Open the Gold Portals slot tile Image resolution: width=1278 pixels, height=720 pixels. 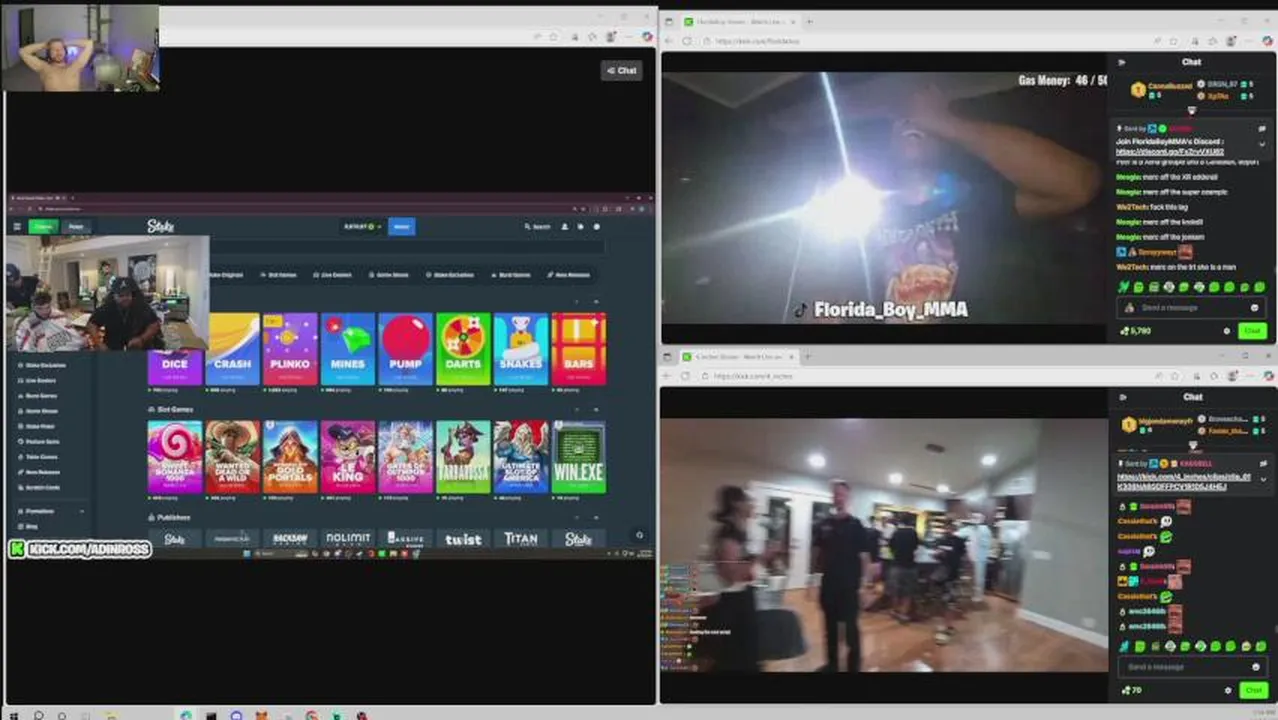(x=290, y=456)
